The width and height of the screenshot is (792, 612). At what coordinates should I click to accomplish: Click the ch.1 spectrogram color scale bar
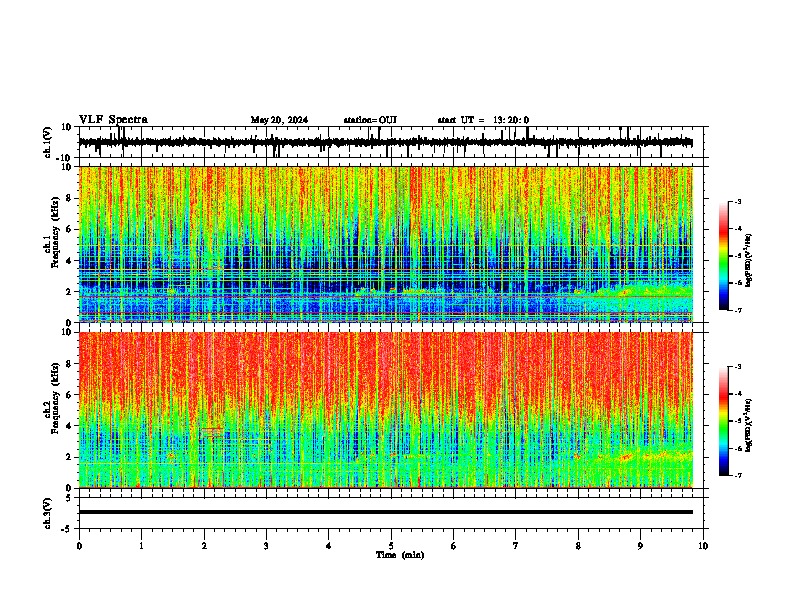coord(723,256)
